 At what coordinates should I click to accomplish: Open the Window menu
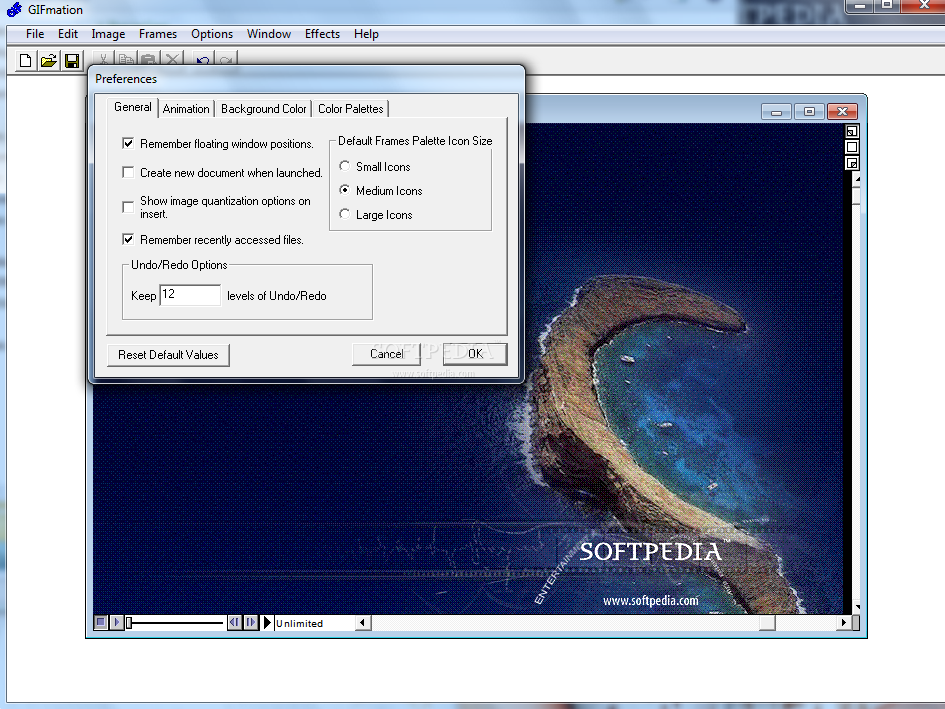point(269,34)
